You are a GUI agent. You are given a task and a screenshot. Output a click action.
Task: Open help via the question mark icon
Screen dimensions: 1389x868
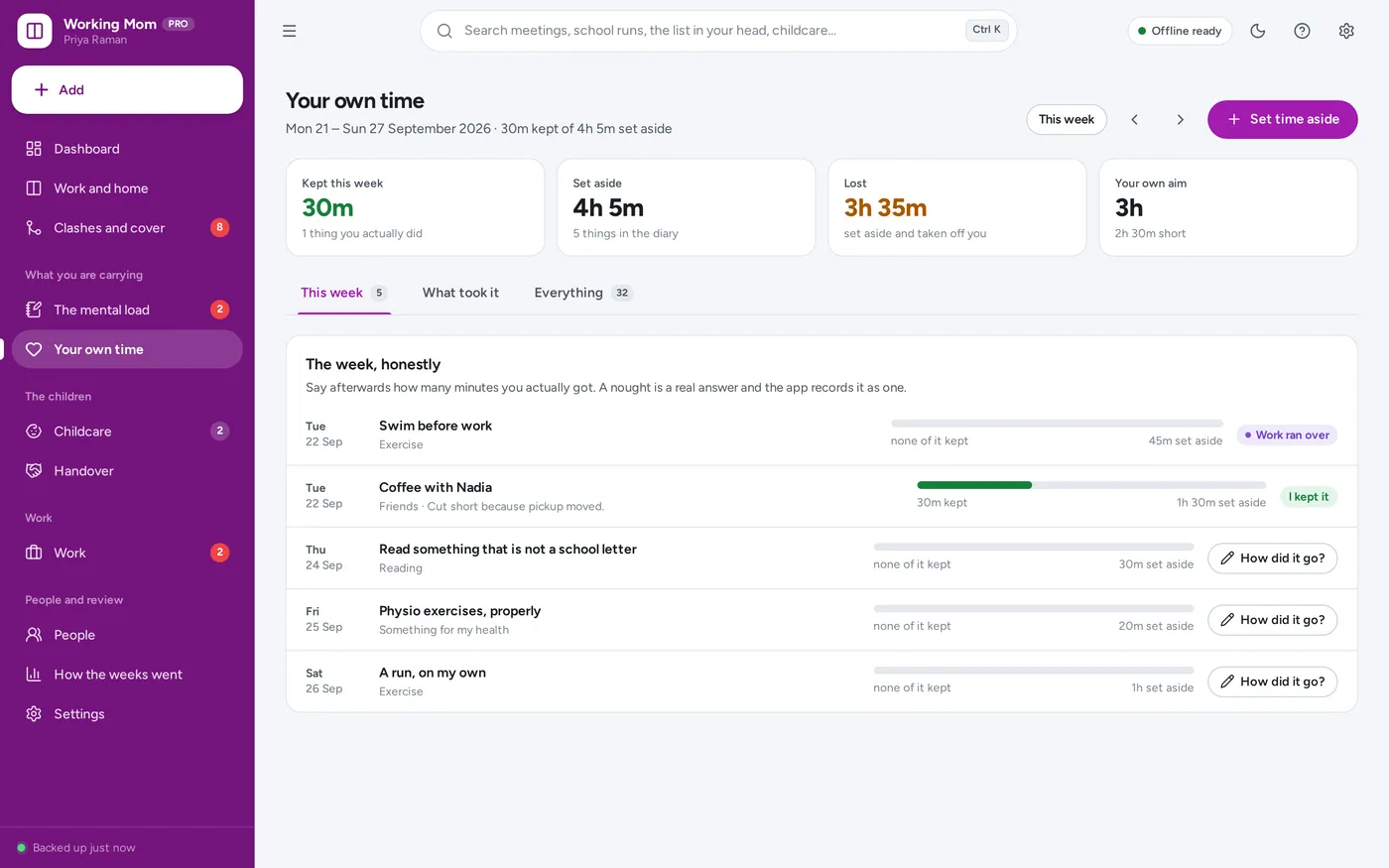(x=1302, y=31)
